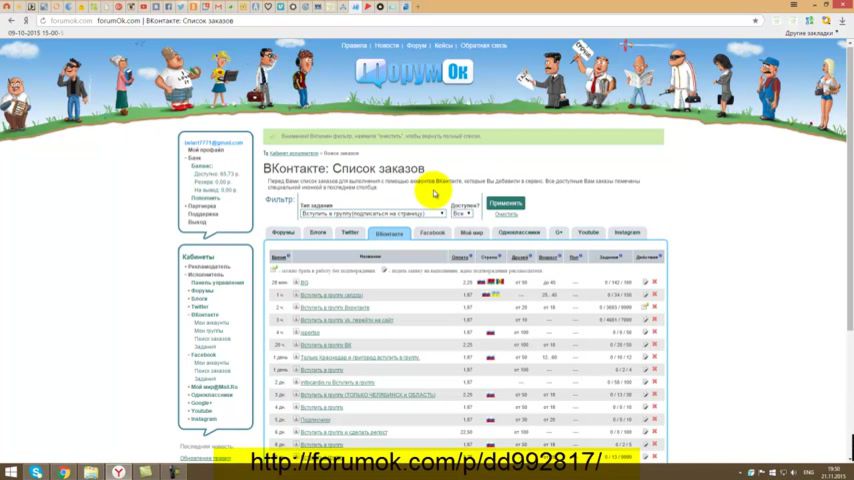This screenshot has width=854, height=480.
Task: Switch to the G+ tab
Action: pos(559,233)
